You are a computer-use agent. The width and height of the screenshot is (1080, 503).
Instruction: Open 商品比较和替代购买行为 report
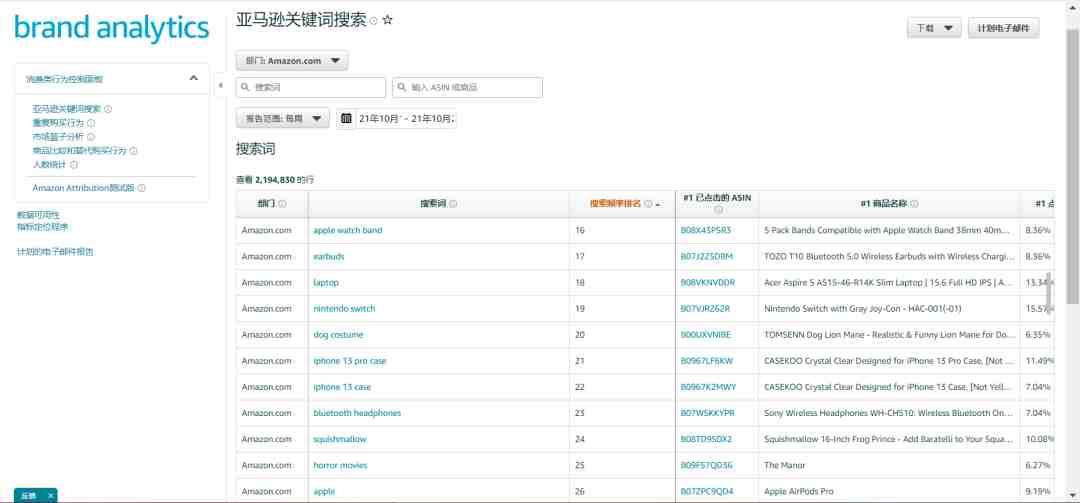point(79,151)
